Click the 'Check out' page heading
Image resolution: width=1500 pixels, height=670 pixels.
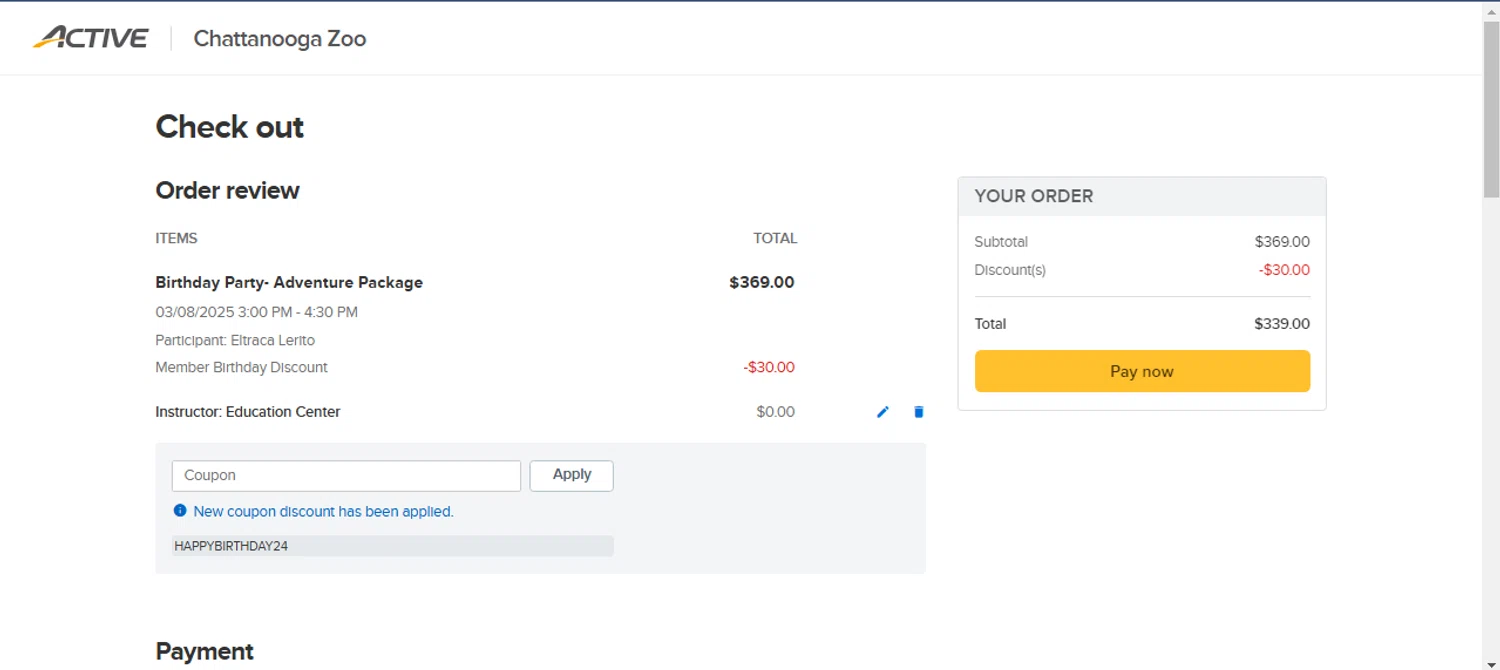pos(230,127)
